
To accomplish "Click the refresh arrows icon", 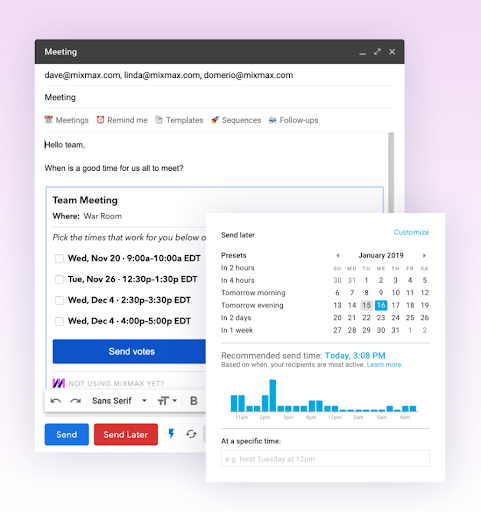I will 191,434.
